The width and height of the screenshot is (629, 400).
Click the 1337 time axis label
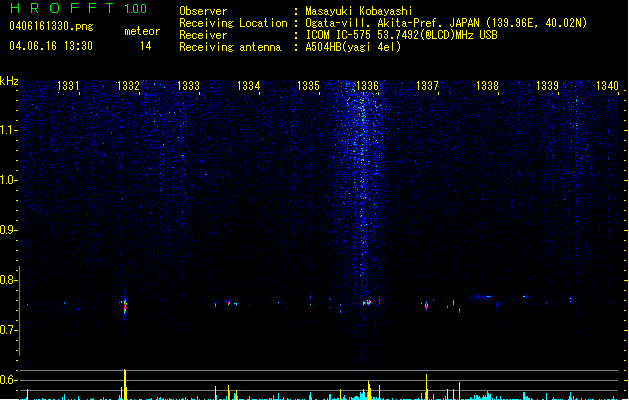click(427, 86)
